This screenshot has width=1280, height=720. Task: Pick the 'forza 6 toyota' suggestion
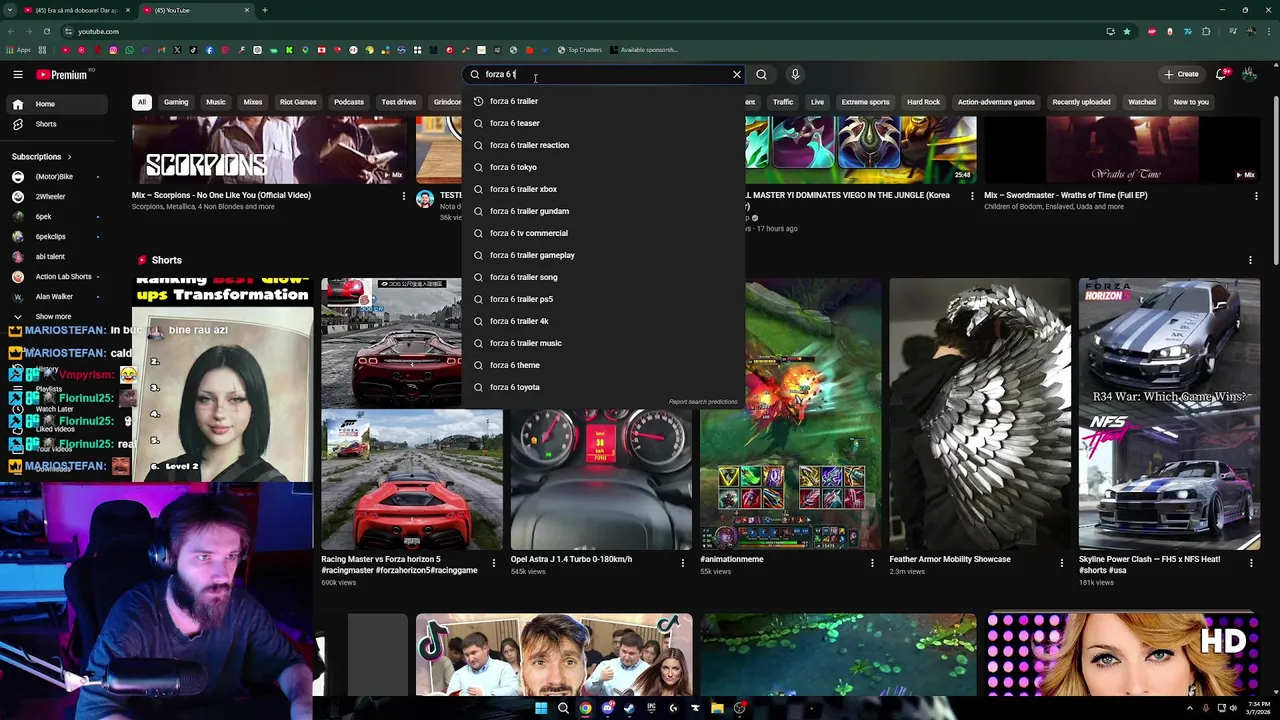click(604, 387)
